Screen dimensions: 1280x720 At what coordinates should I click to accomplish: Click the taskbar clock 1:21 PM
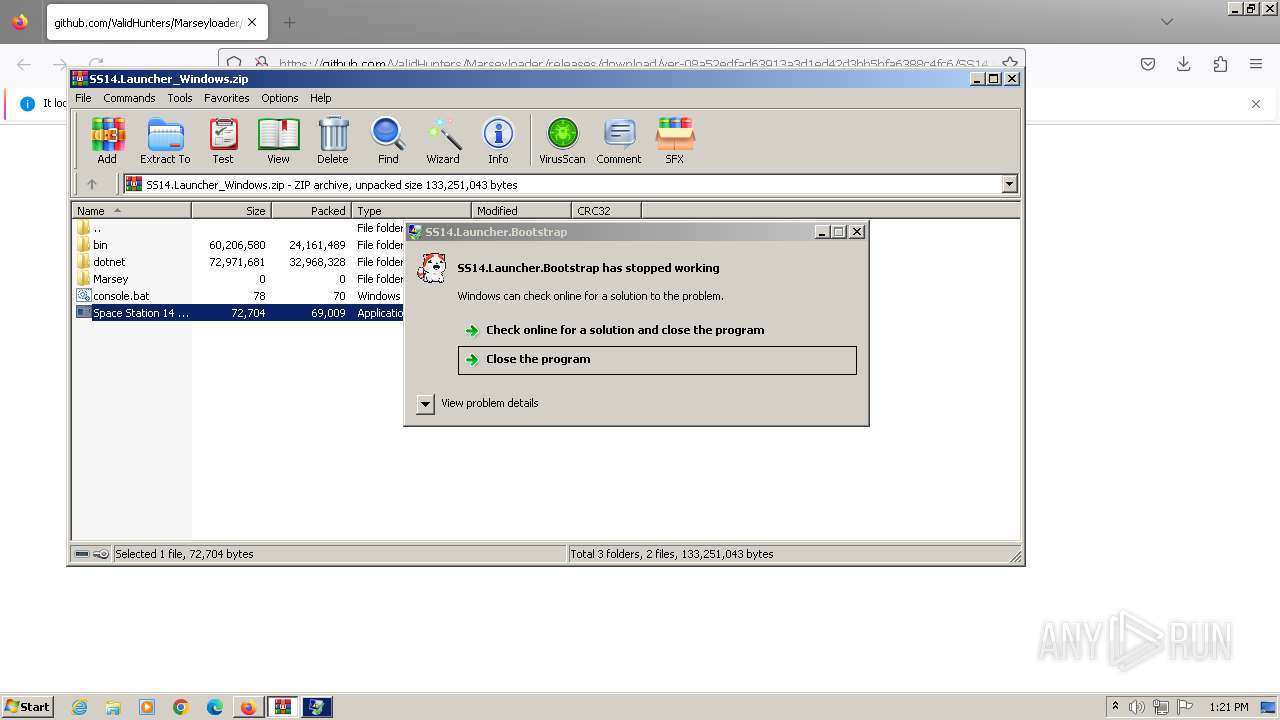click(1229, 707)
